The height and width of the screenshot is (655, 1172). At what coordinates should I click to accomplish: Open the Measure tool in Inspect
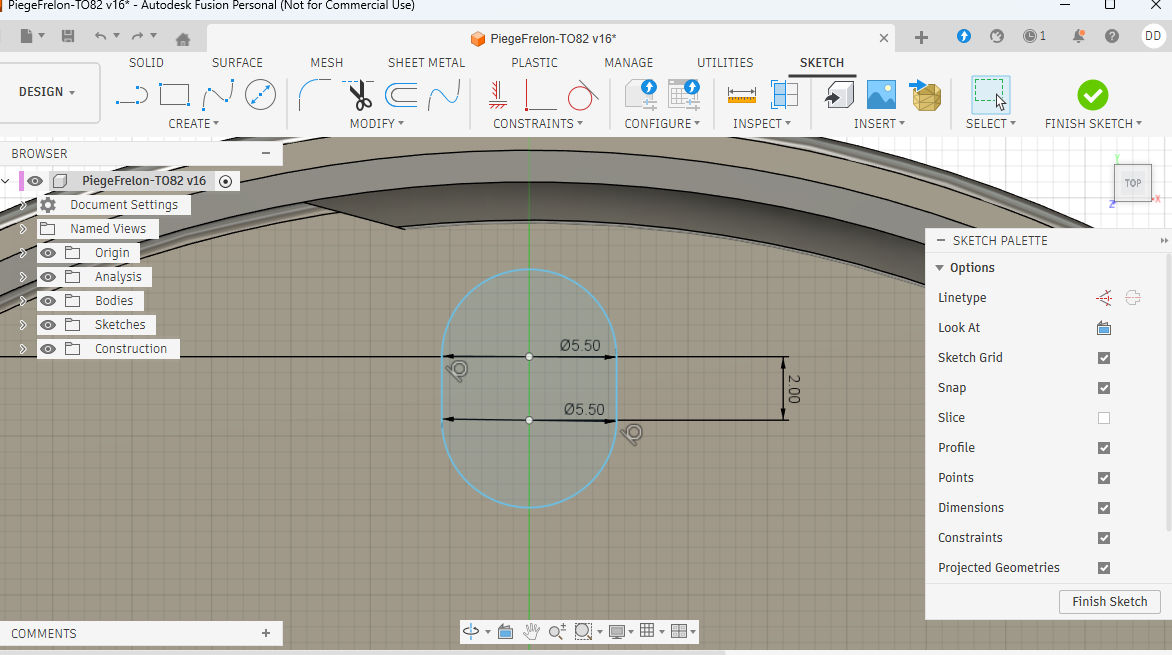pyautogui.click(x=741, y=96)
